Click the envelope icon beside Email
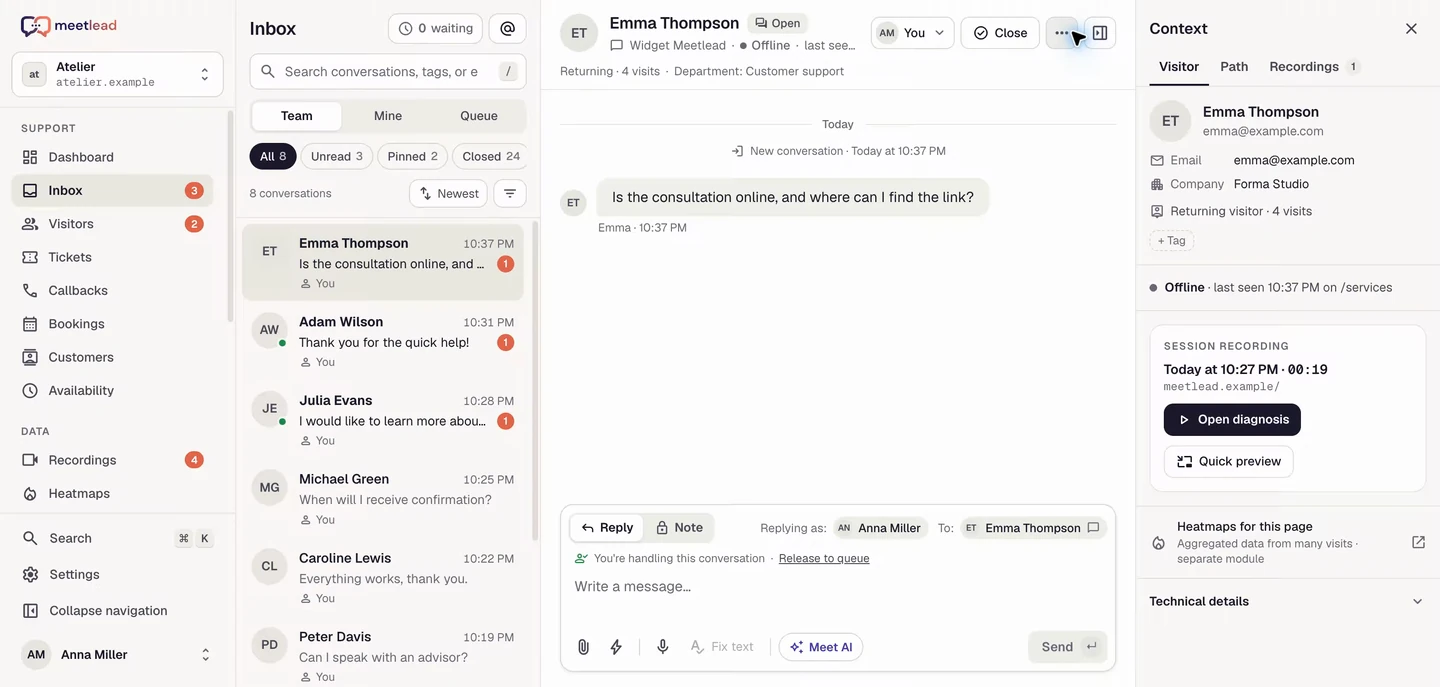1440x687 pixels. [1157, 160]
